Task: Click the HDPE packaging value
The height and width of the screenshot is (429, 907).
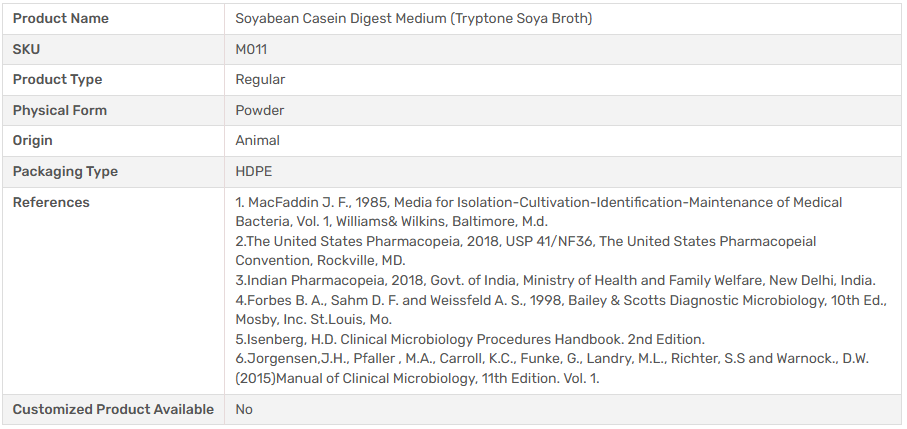Action: click(254, 172)
